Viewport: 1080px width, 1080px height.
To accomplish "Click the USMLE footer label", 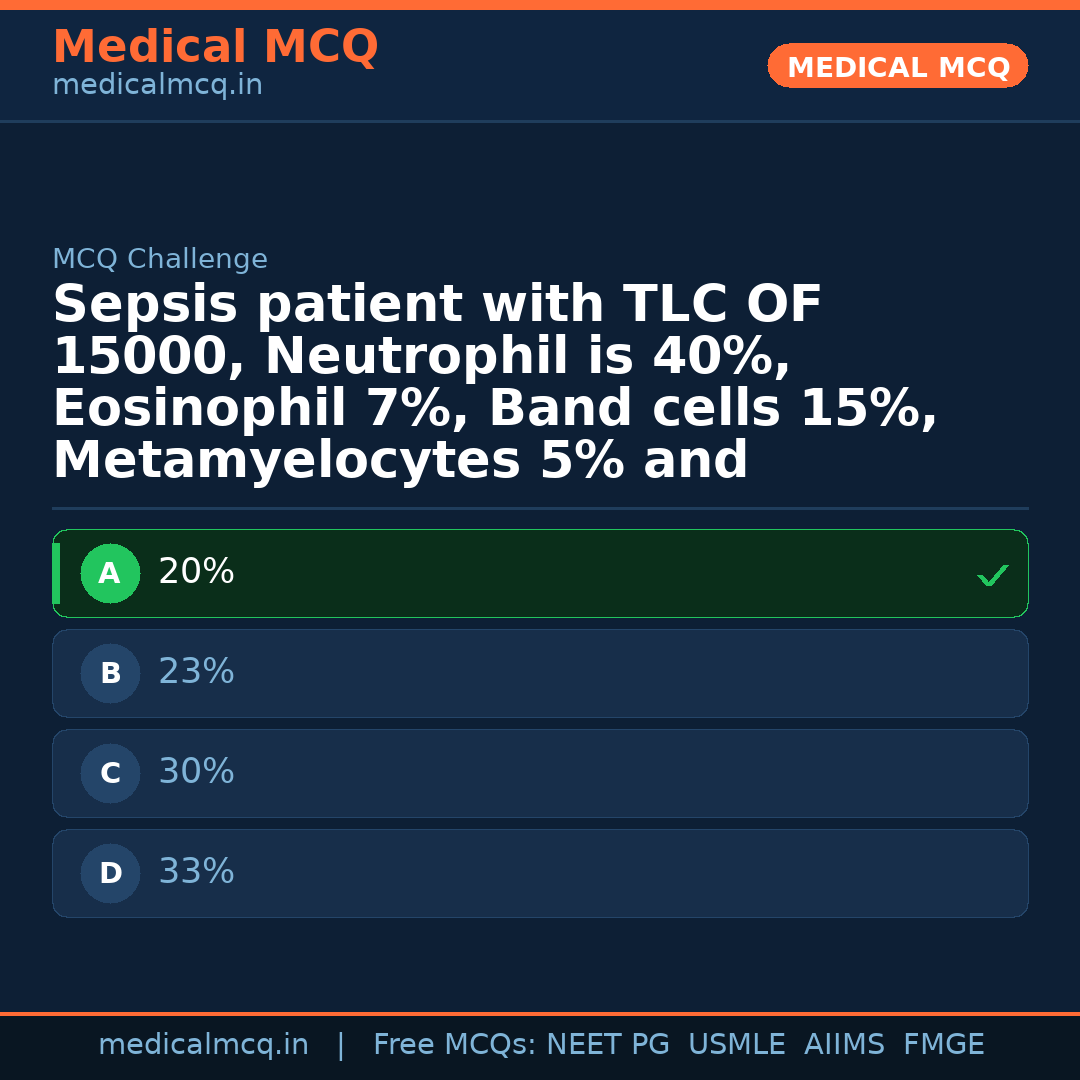I will (736, 1045).
